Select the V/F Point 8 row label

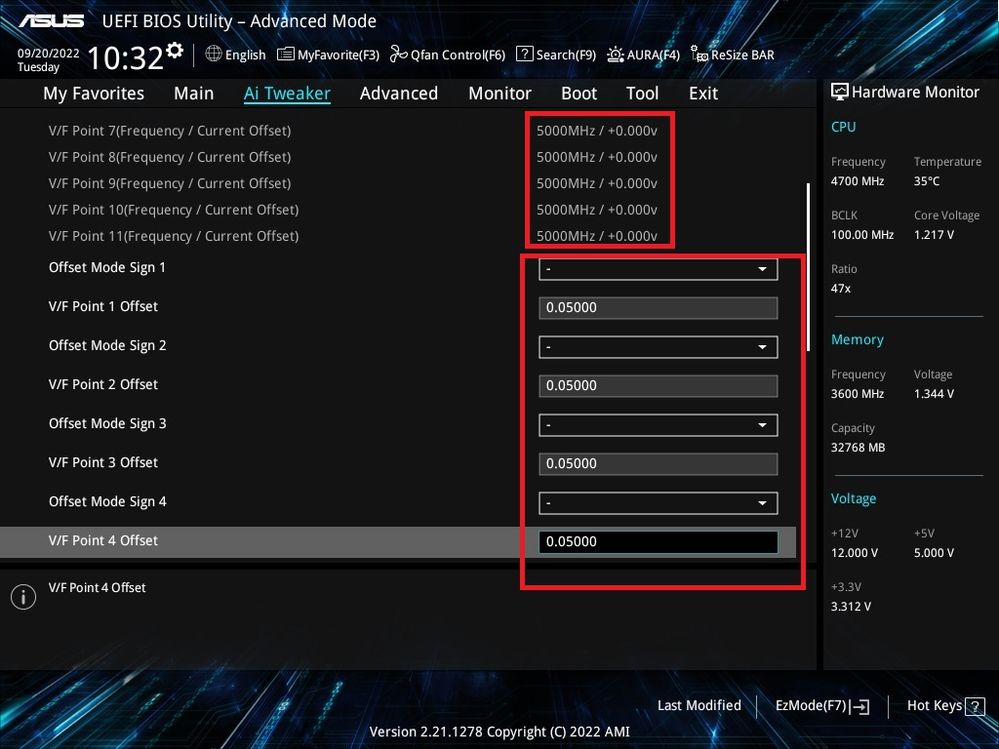169,157
